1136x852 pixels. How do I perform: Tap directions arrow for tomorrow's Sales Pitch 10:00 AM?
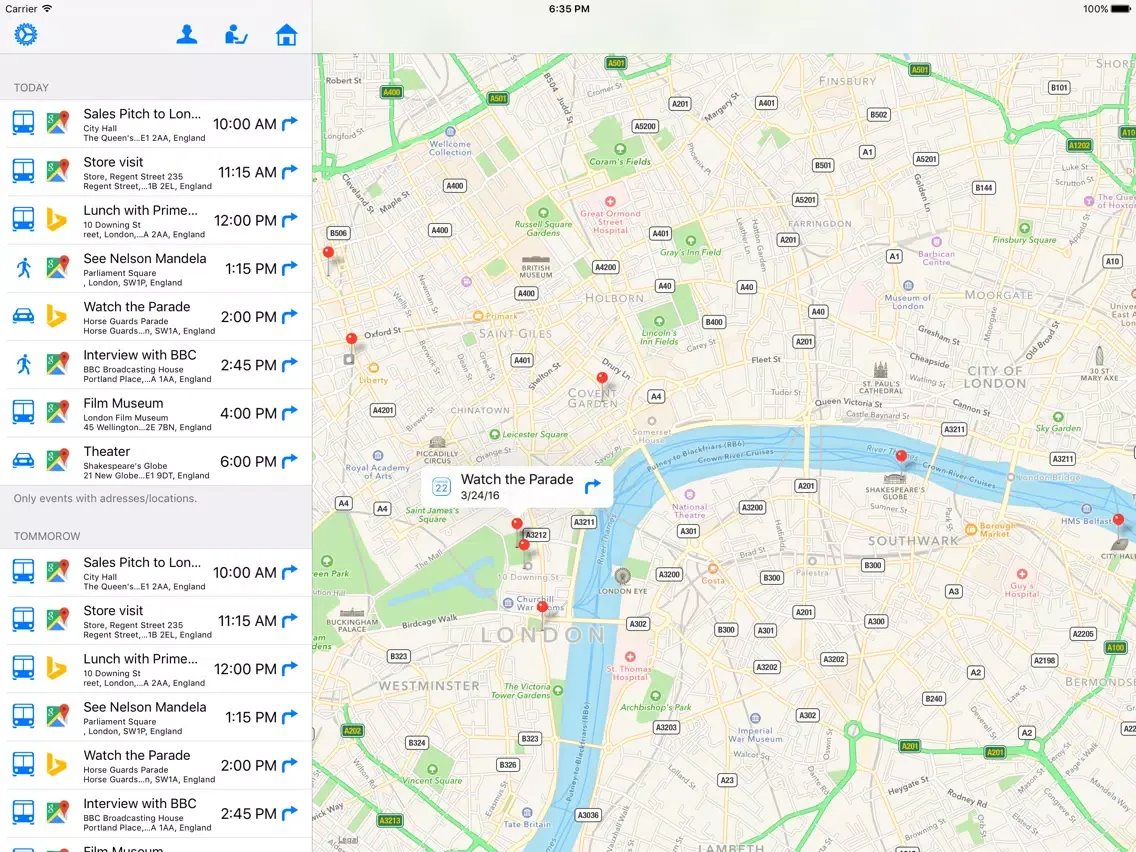(290, 572)
